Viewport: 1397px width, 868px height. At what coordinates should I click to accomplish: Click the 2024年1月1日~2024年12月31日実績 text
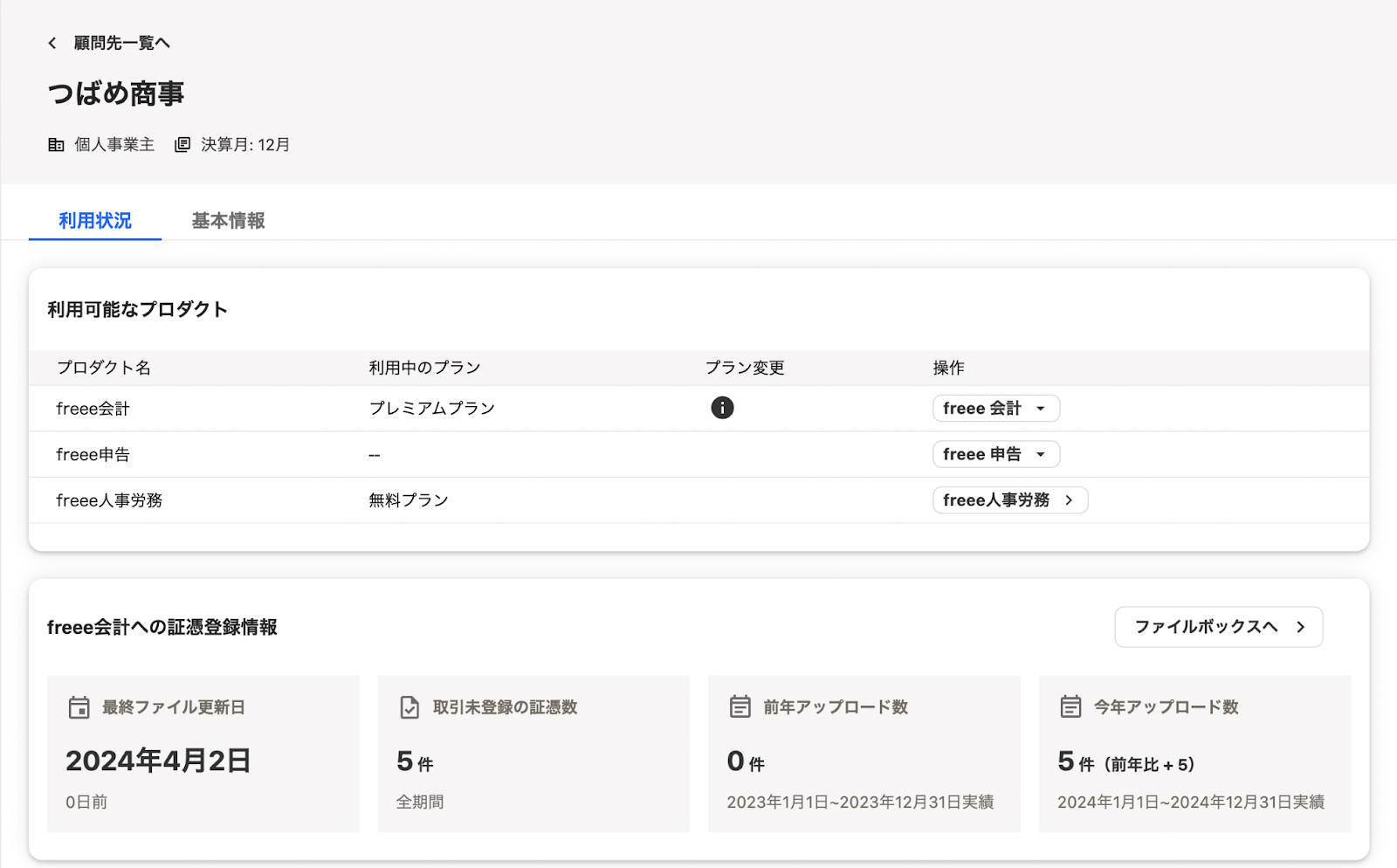[x=1191, y=802]
